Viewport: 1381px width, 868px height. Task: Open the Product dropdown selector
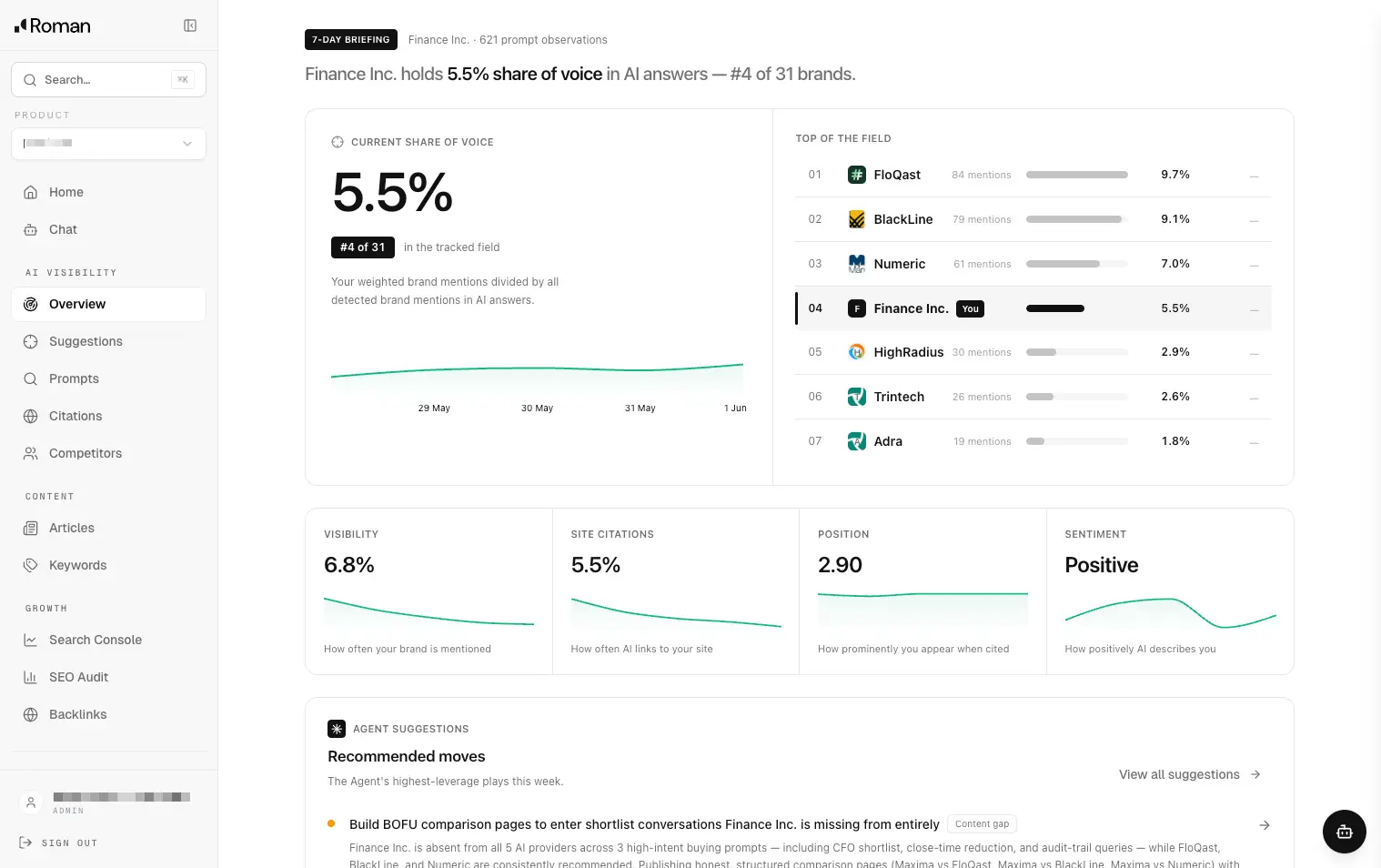point(108,144)
